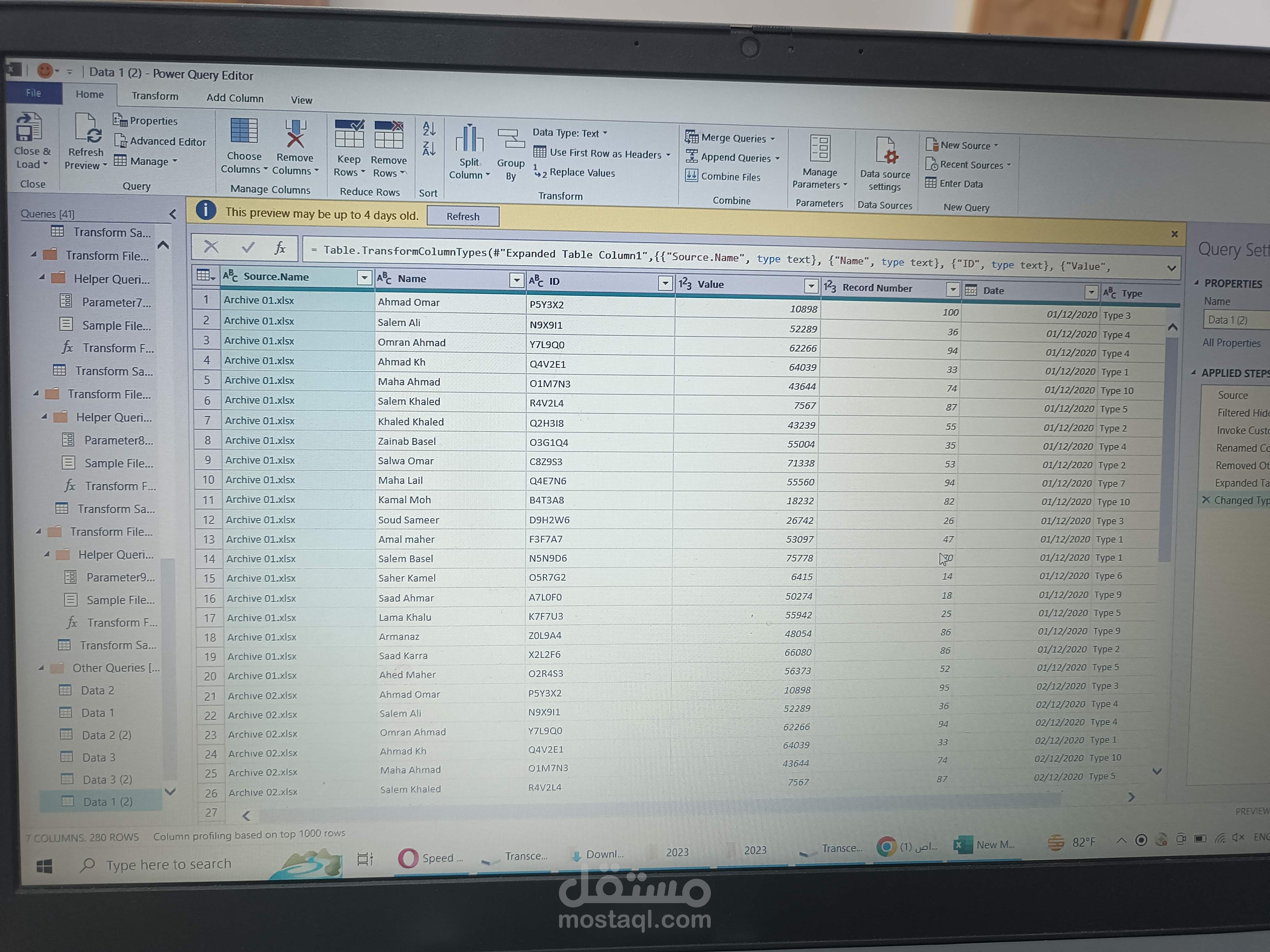Sort ascending with the A-Z icon
Image resolution: width=1270 pixels, height=952 pixels.
point(429,129)
